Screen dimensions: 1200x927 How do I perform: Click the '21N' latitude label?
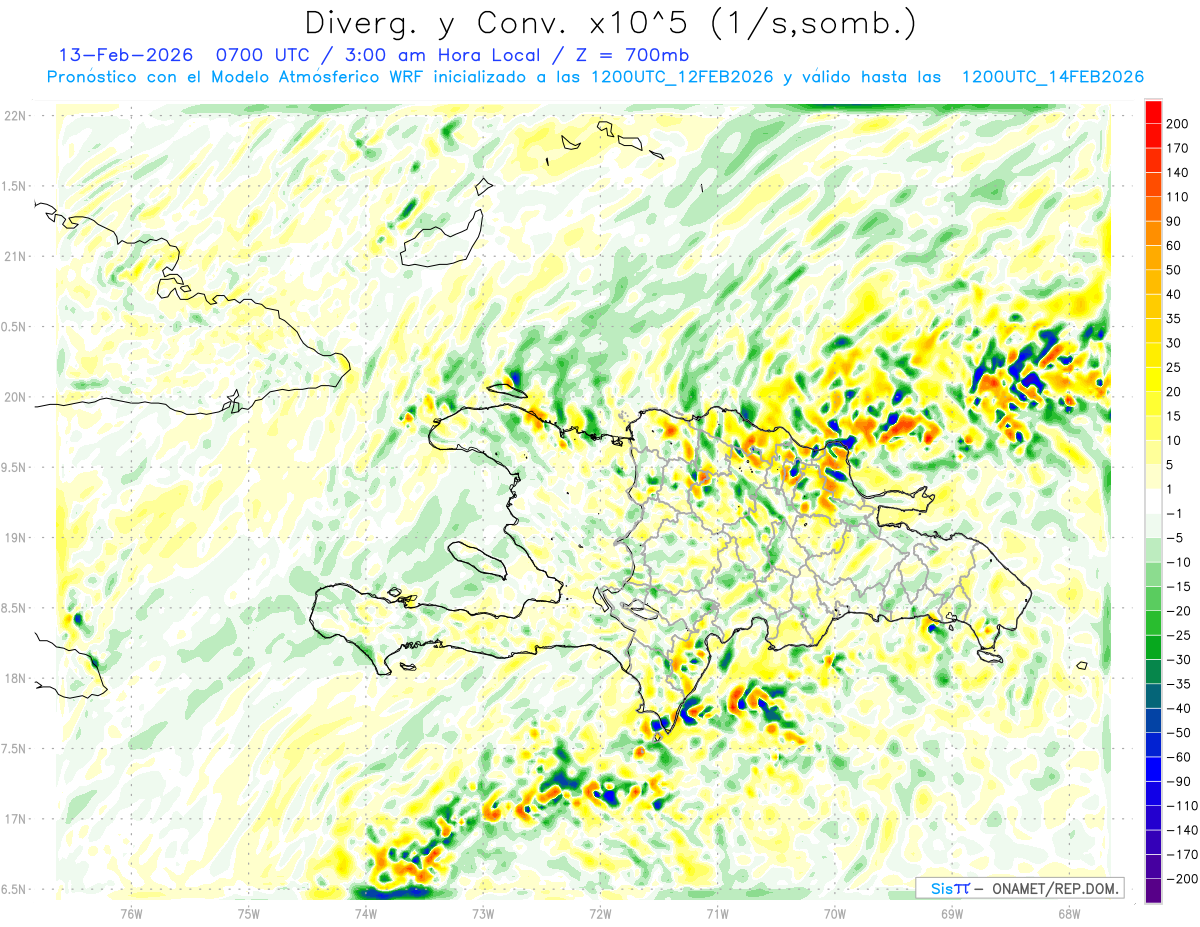pos(15,256)
